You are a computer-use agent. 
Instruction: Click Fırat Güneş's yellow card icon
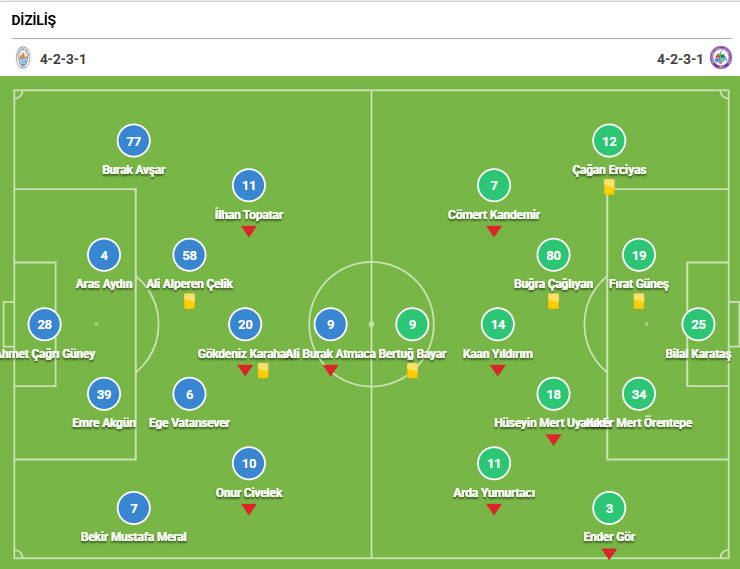tap(639, 301)
